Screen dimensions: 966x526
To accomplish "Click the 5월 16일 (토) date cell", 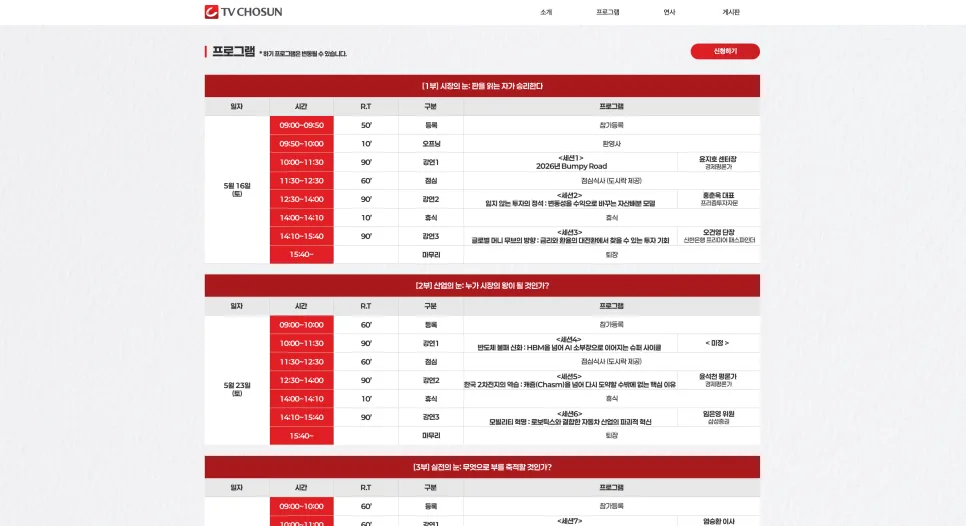I will tap(237, 190).
